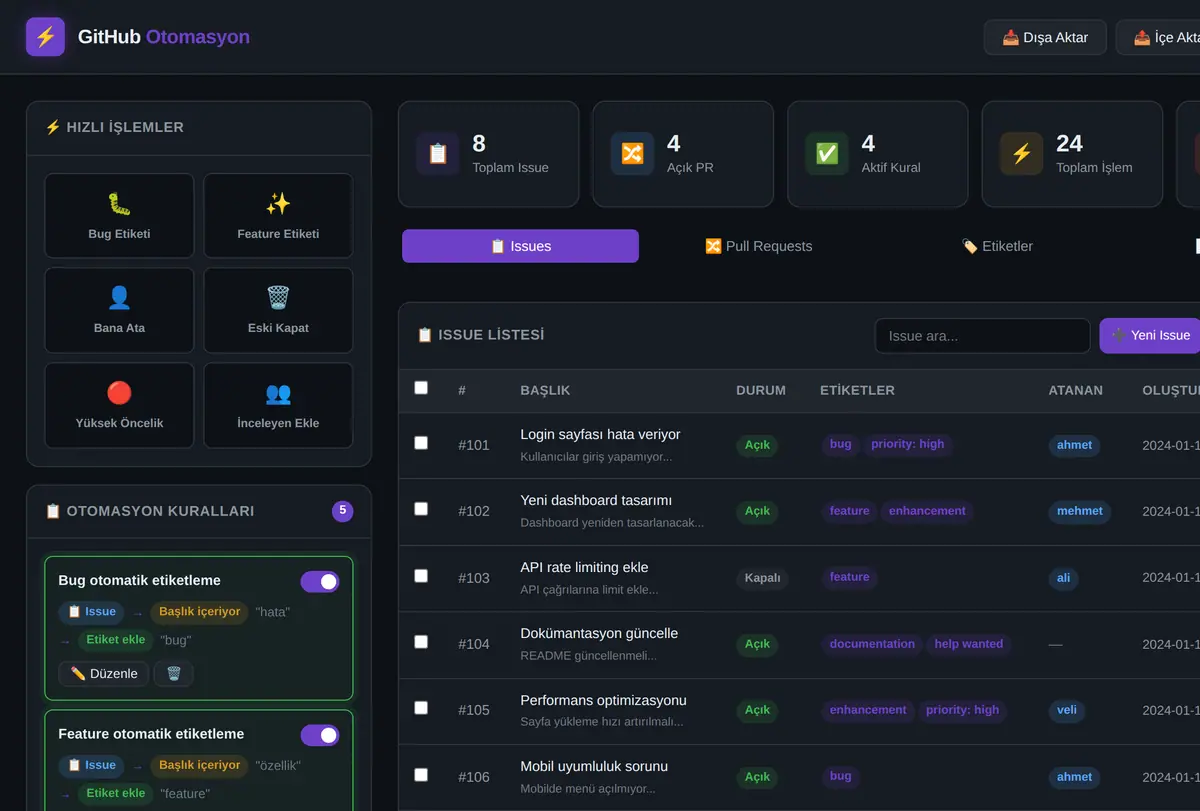
Task: Click Başlık içeriyor condition in Bug rule
Action: click(200, 611)
